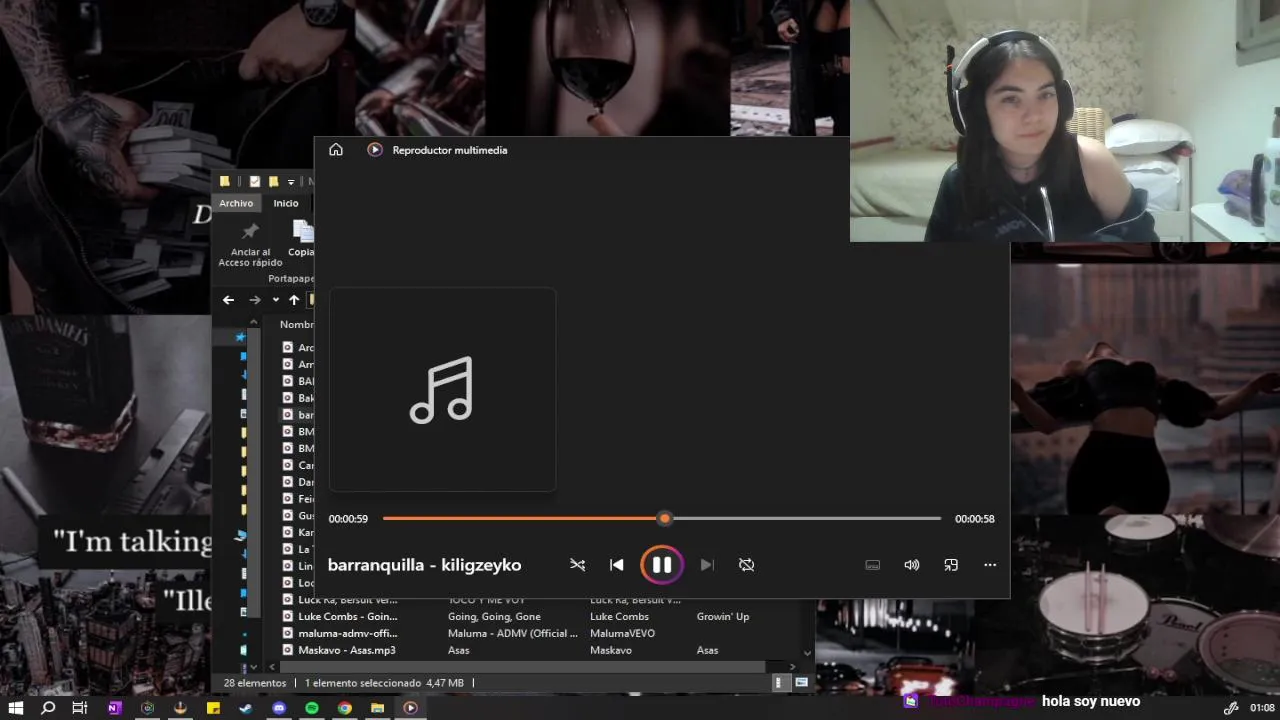Click the track title barranquilla - kiligzeyko
1280x720 pixels.
[x=424, y=565]
